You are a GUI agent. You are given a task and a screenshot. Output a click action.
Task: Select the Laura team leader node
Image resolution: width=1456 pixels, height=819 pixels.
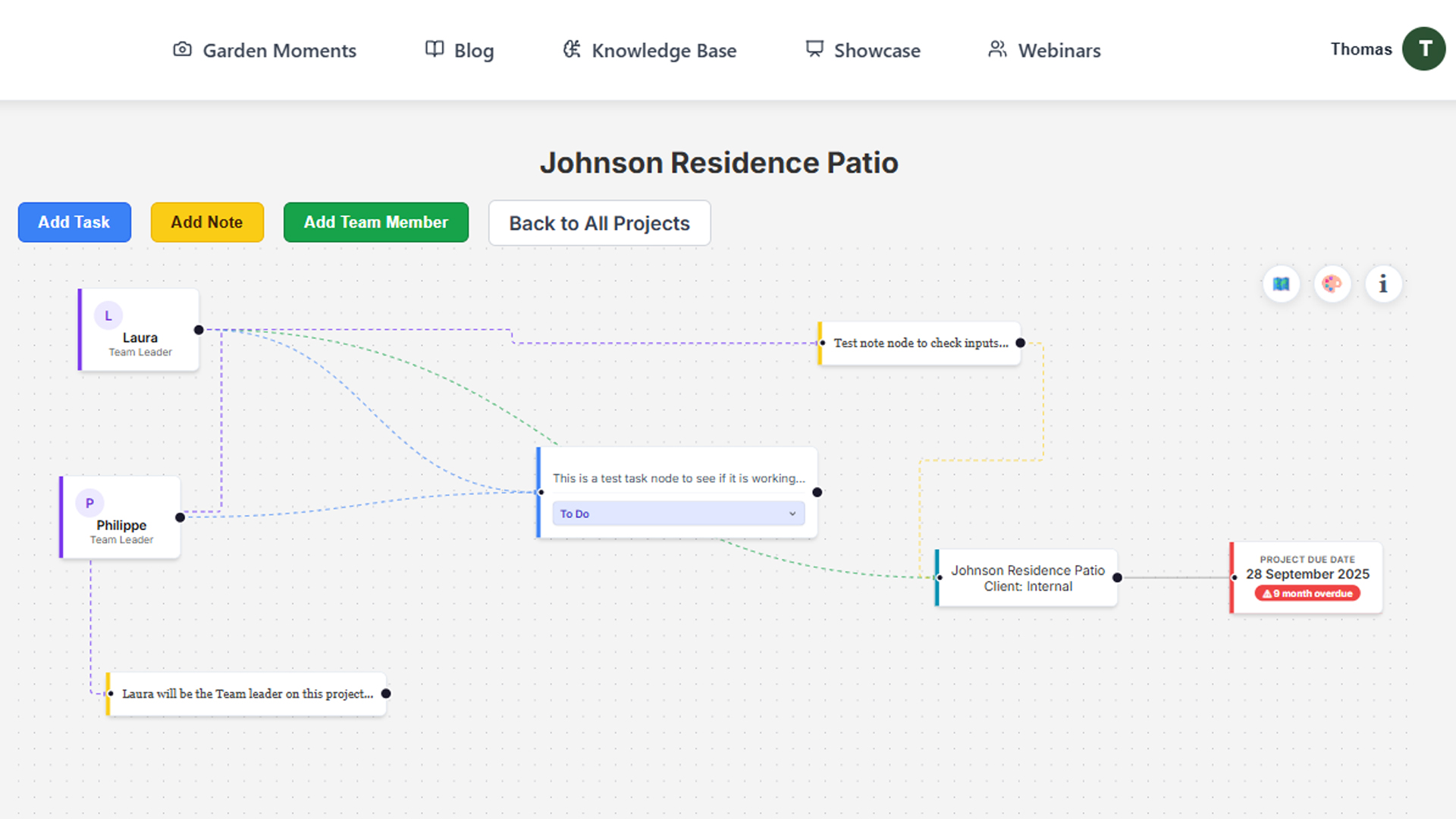click(x=139, y=330)
